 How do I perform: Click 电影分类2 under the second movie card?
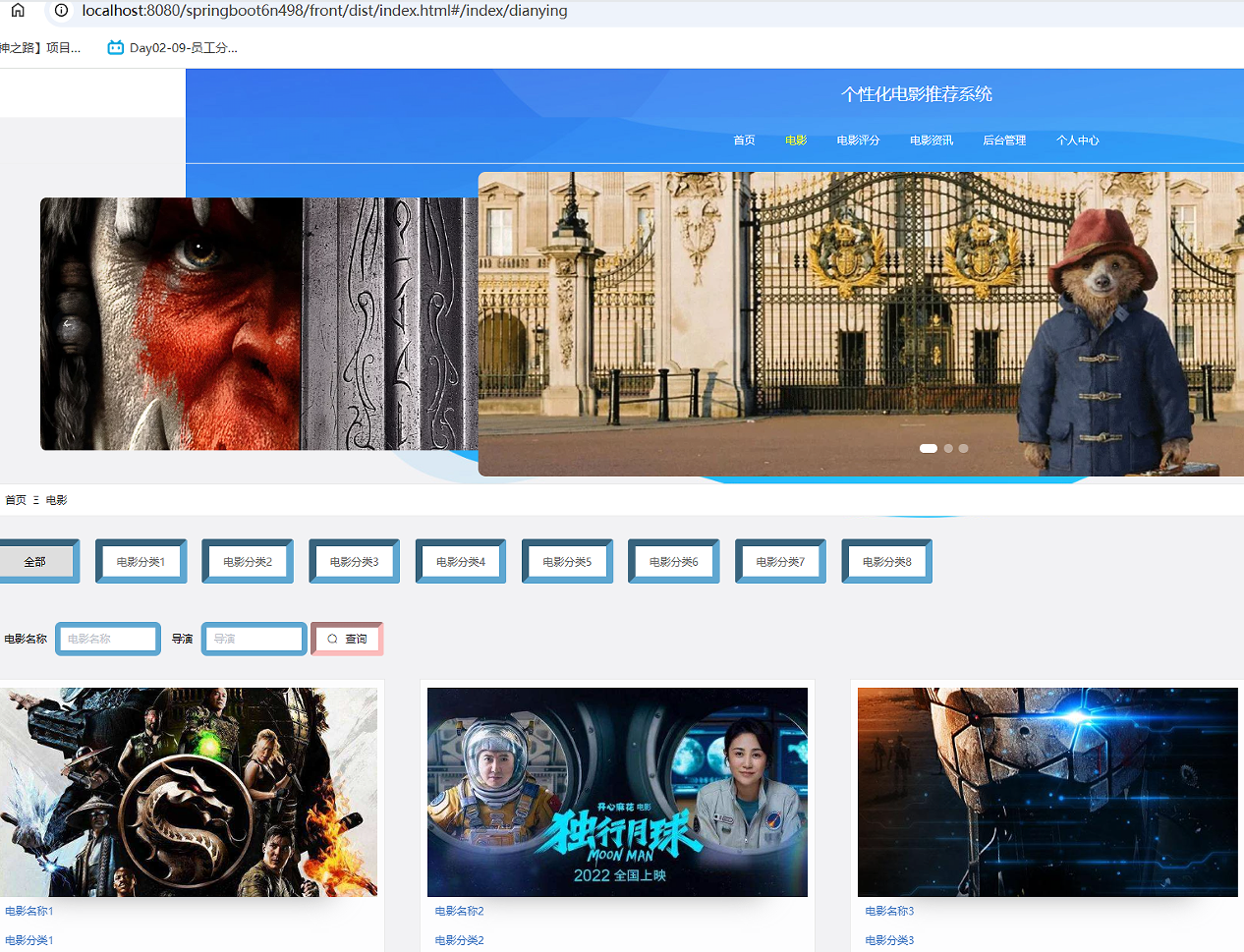click(460, 940)
